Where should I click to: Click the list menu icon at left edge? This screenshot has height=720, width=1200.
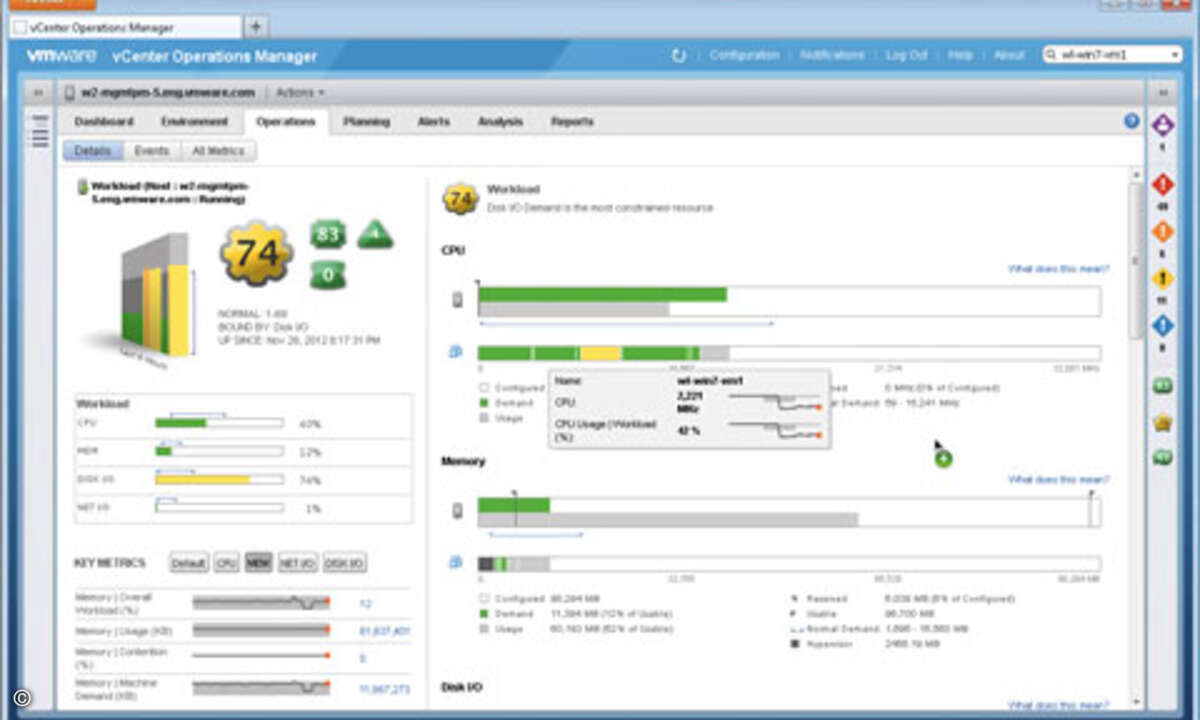click(x=40, y=130)
